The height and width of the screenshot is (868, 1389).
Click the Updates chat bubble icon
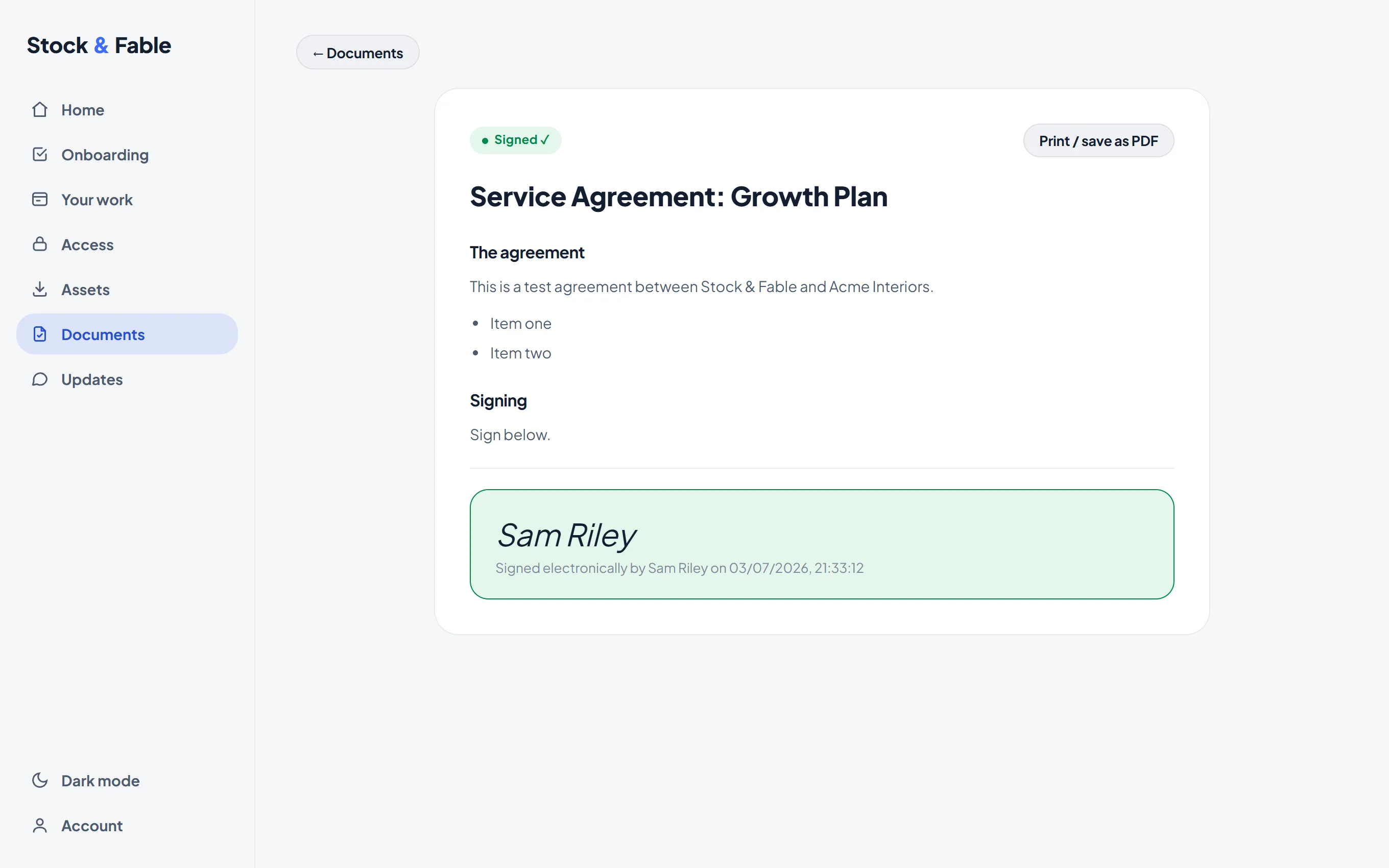click(x=40, y=379)
